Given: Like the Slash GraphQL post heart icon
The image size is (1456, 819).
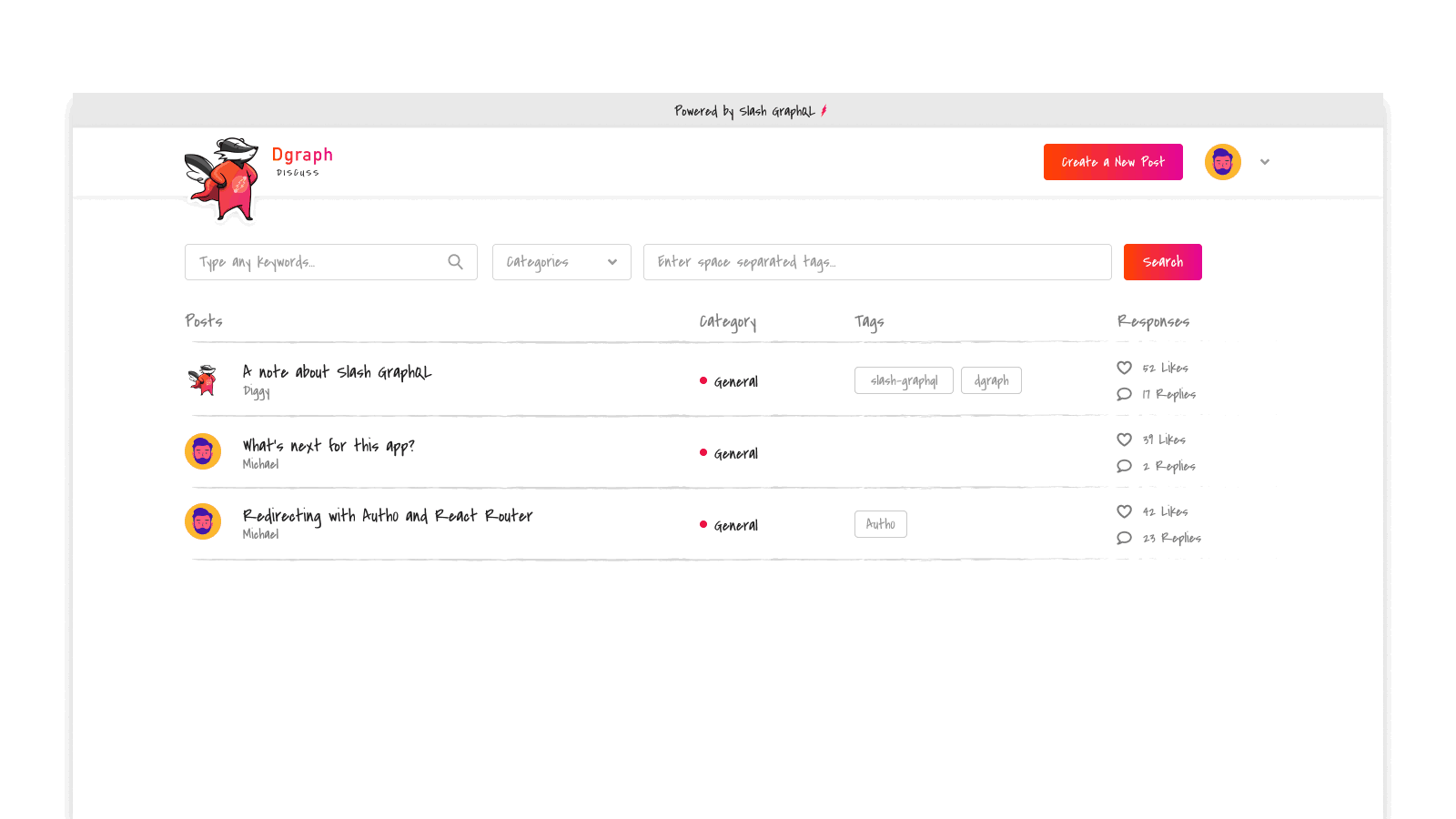Looking at the screenshot, I should pos(1124,368).
